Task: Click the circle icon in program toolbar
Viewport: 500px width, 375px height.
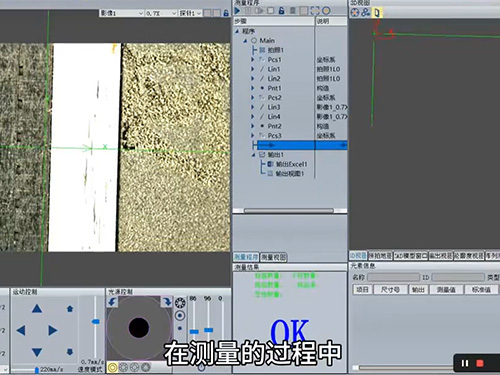Action: tap(326, 11)
